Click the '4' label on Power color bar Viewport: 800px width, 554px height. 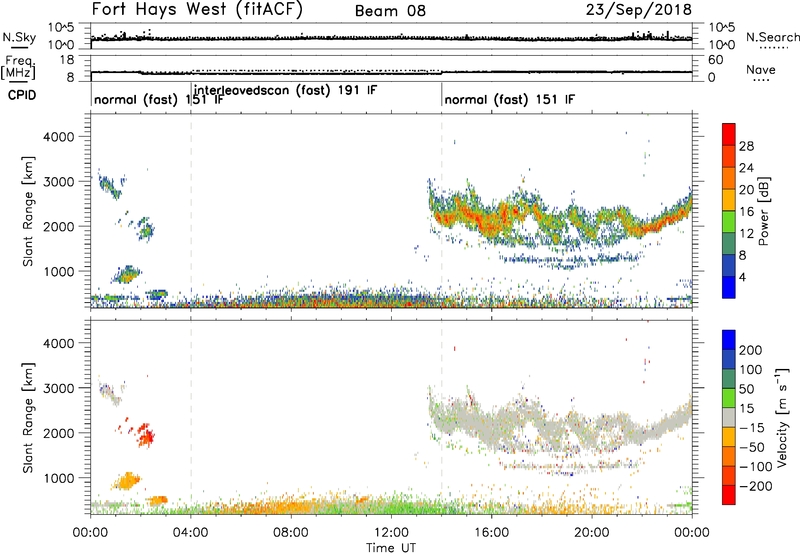pos(742,277)
